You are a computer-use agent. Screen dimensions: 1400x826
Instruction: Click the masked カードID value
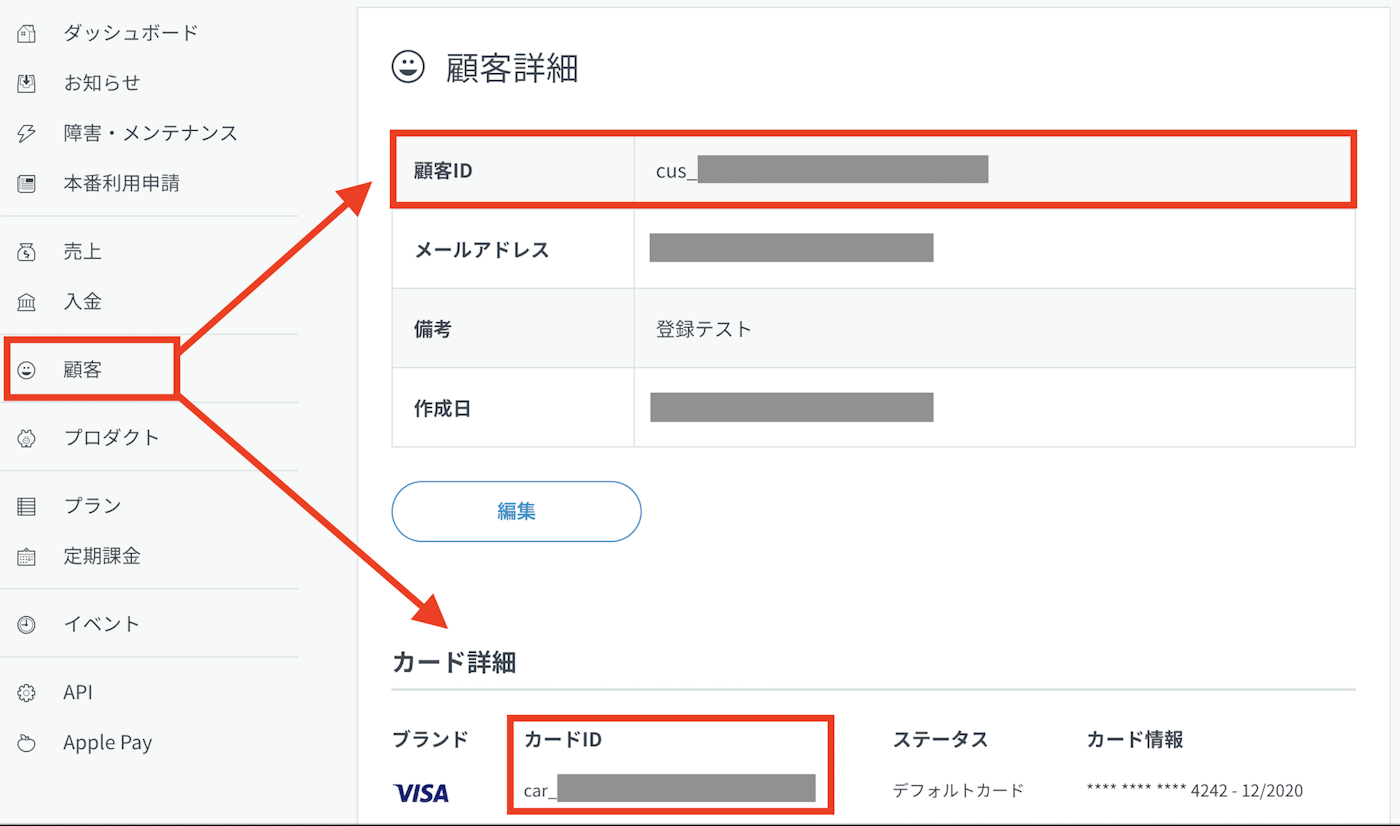pos(670,788)
